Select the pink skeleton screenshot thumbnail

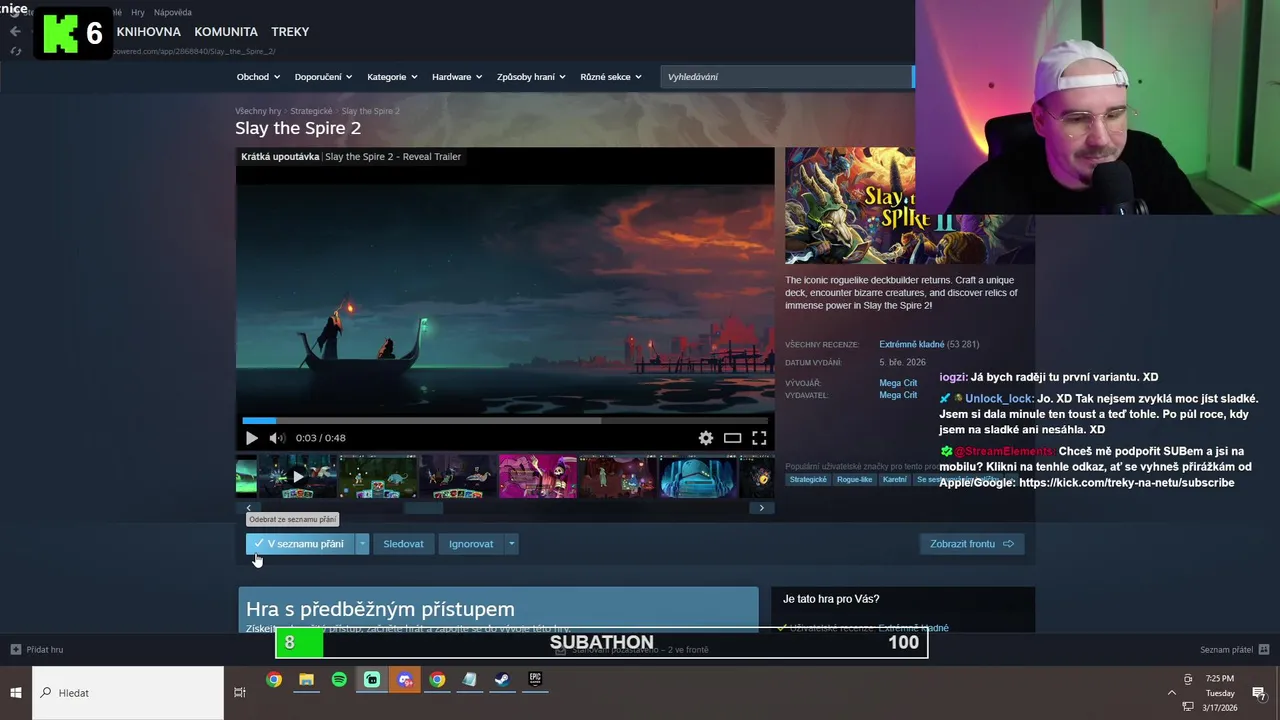pyautogui.click(x=537, y=476)
